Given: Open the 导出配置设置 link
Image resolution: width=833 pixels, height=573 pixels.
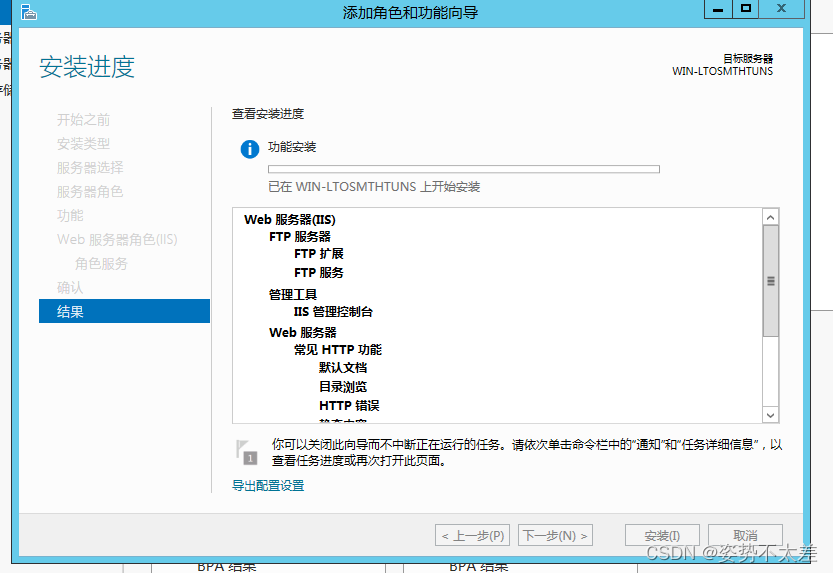Looking at the screenshot, I should tap(268, 485).
